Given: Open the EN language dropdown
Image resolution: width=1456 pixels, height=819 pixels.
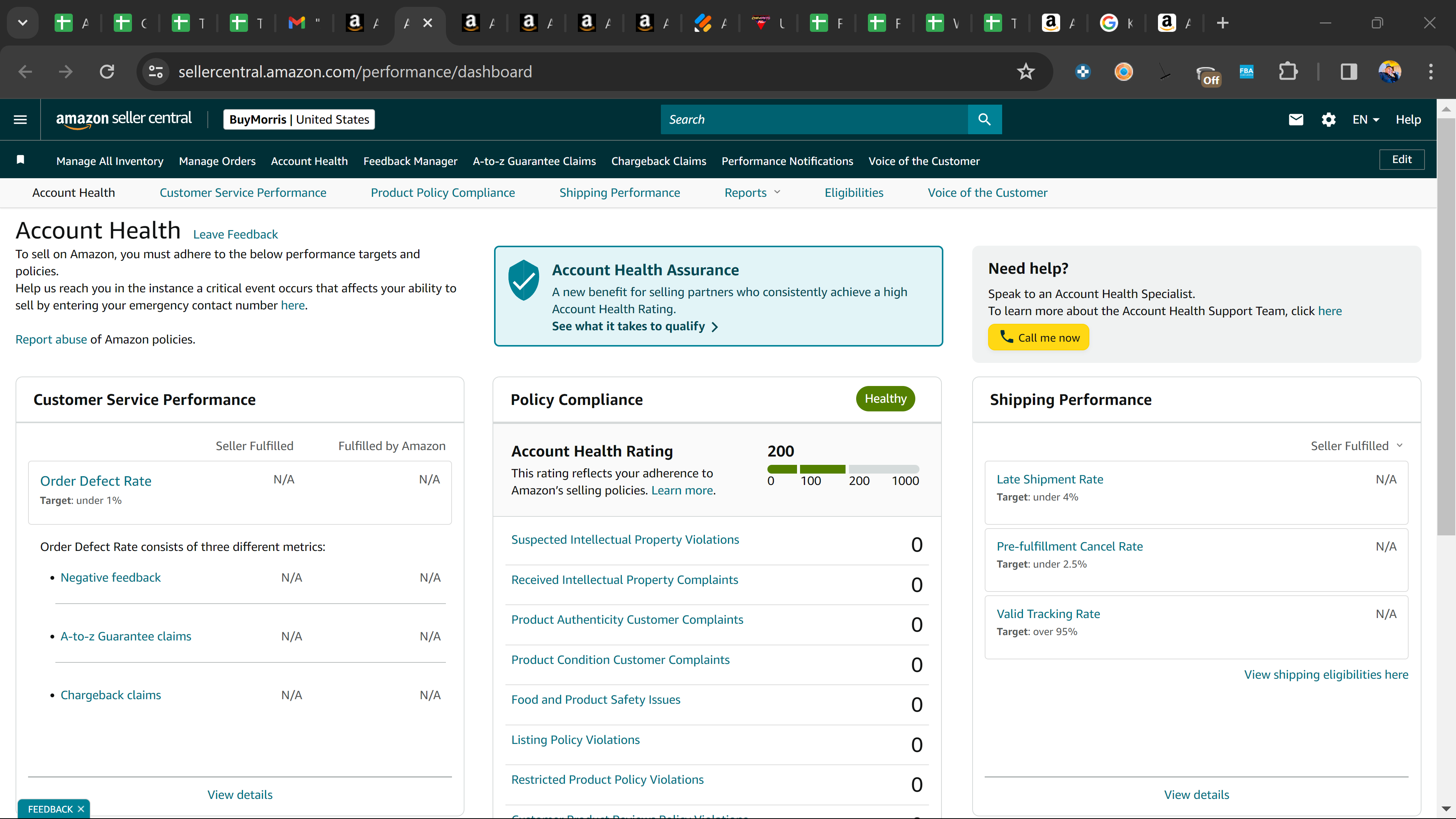Looking at the screenshot, I should [x=1366, y=119].
